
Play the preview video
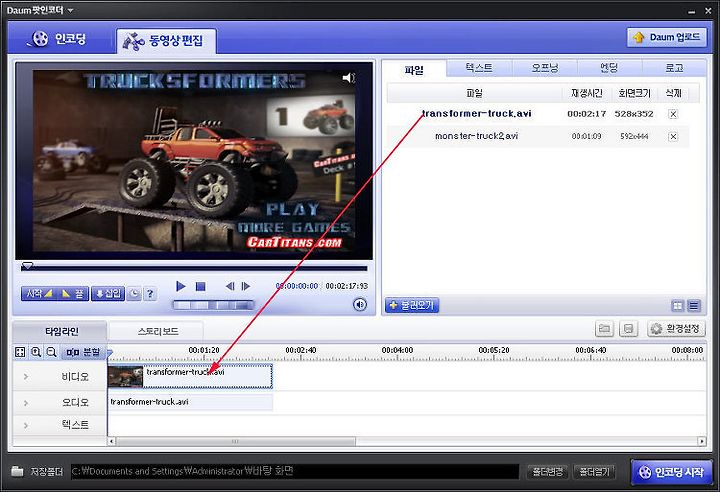click(181, 286)
